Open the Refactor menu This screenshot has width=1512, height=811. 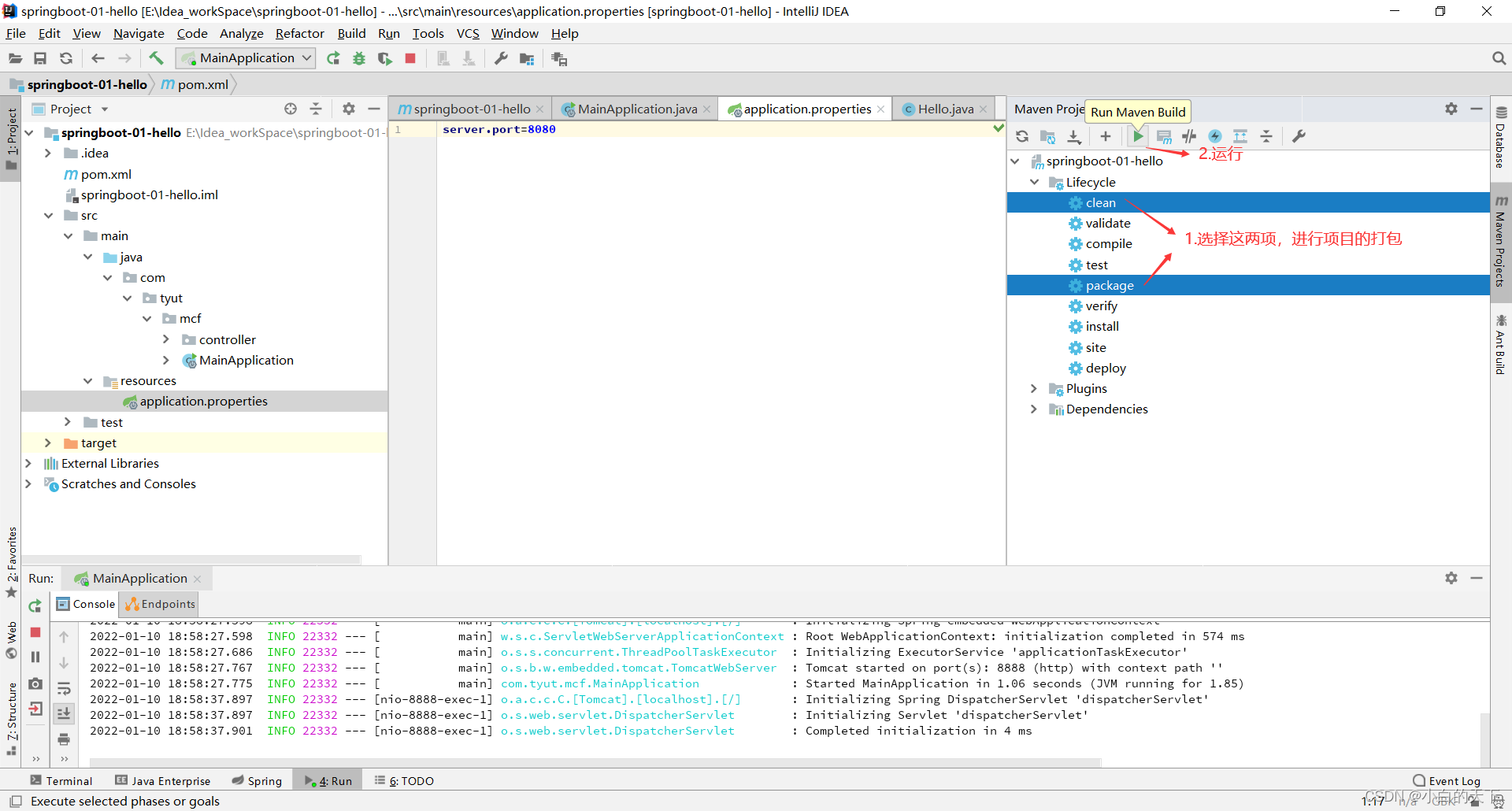tap(299, 33)
